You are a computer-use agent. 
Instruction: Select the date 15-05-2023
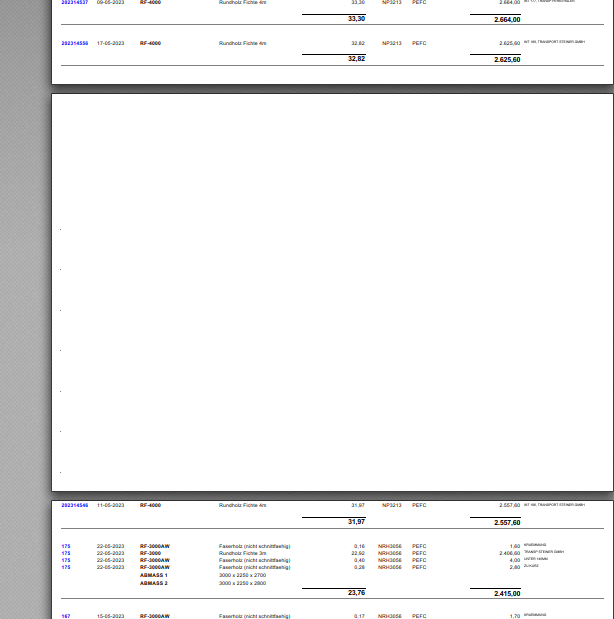pyautogui.click(x=111, y=616)
